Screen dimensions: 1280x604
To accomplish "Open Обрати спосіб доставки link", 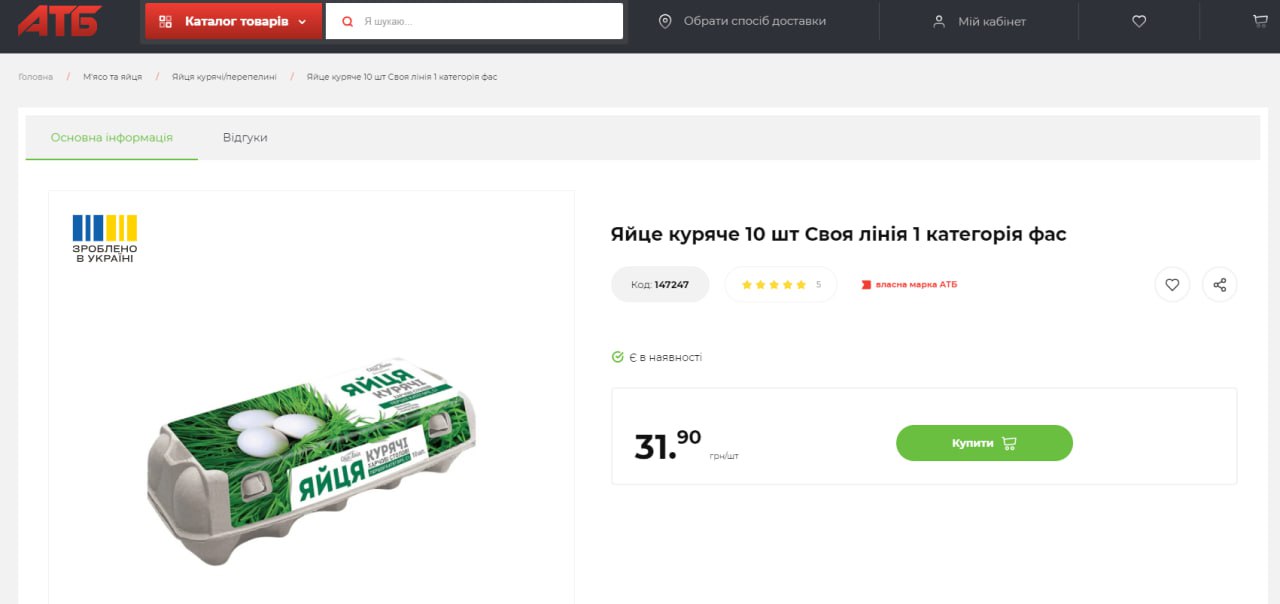I will click(x=754, y=21).
